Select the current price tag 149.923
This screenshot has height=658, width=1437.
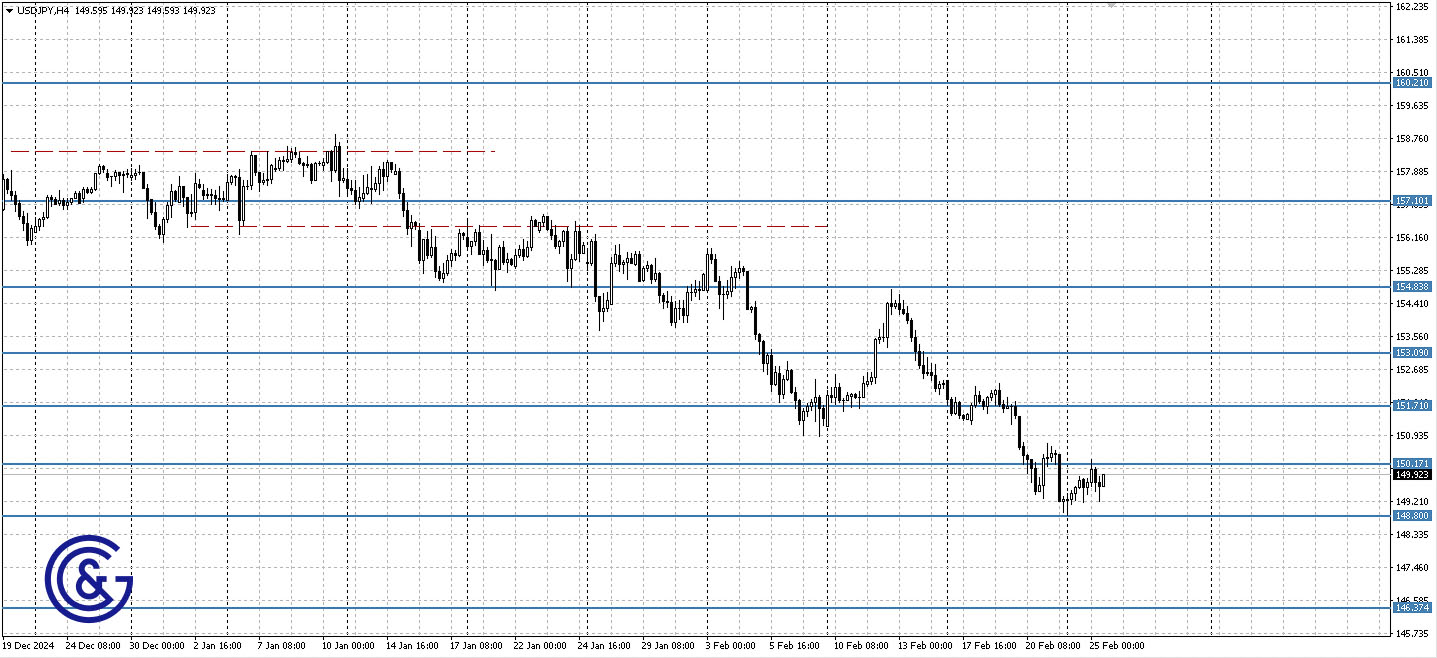click(1412, 476)
